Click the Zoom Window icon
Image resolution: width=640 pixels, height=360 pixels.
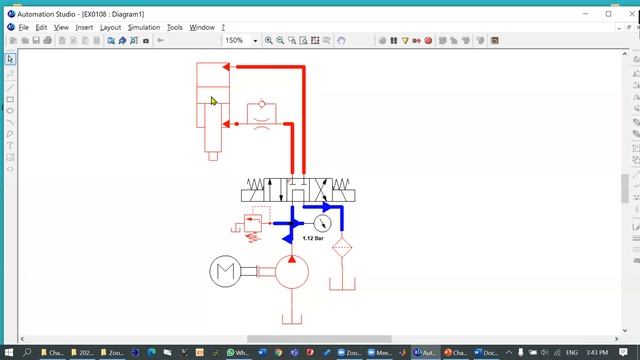(292, 40)
